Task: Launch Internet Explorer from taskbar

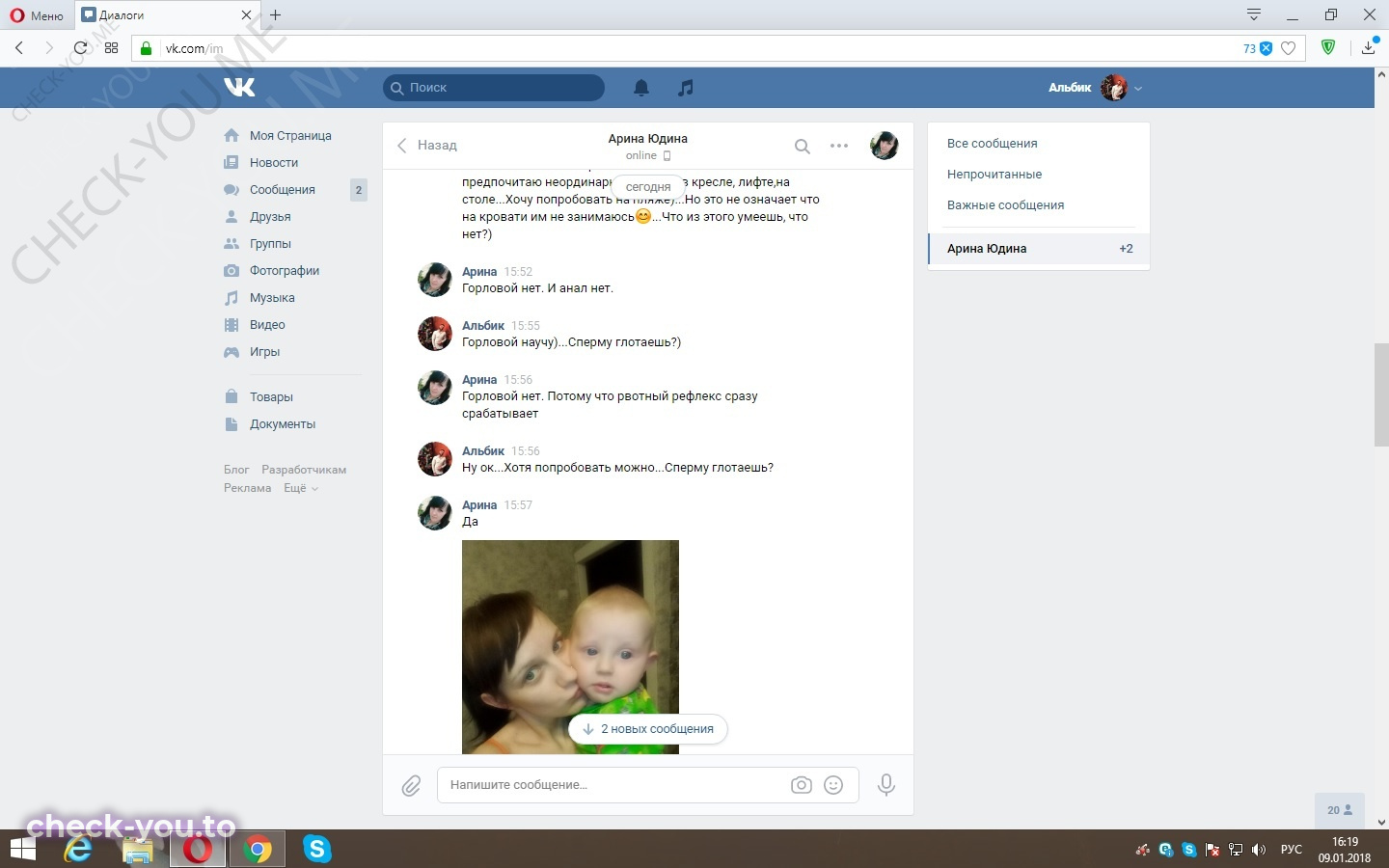Action: [x=78, y=850]
